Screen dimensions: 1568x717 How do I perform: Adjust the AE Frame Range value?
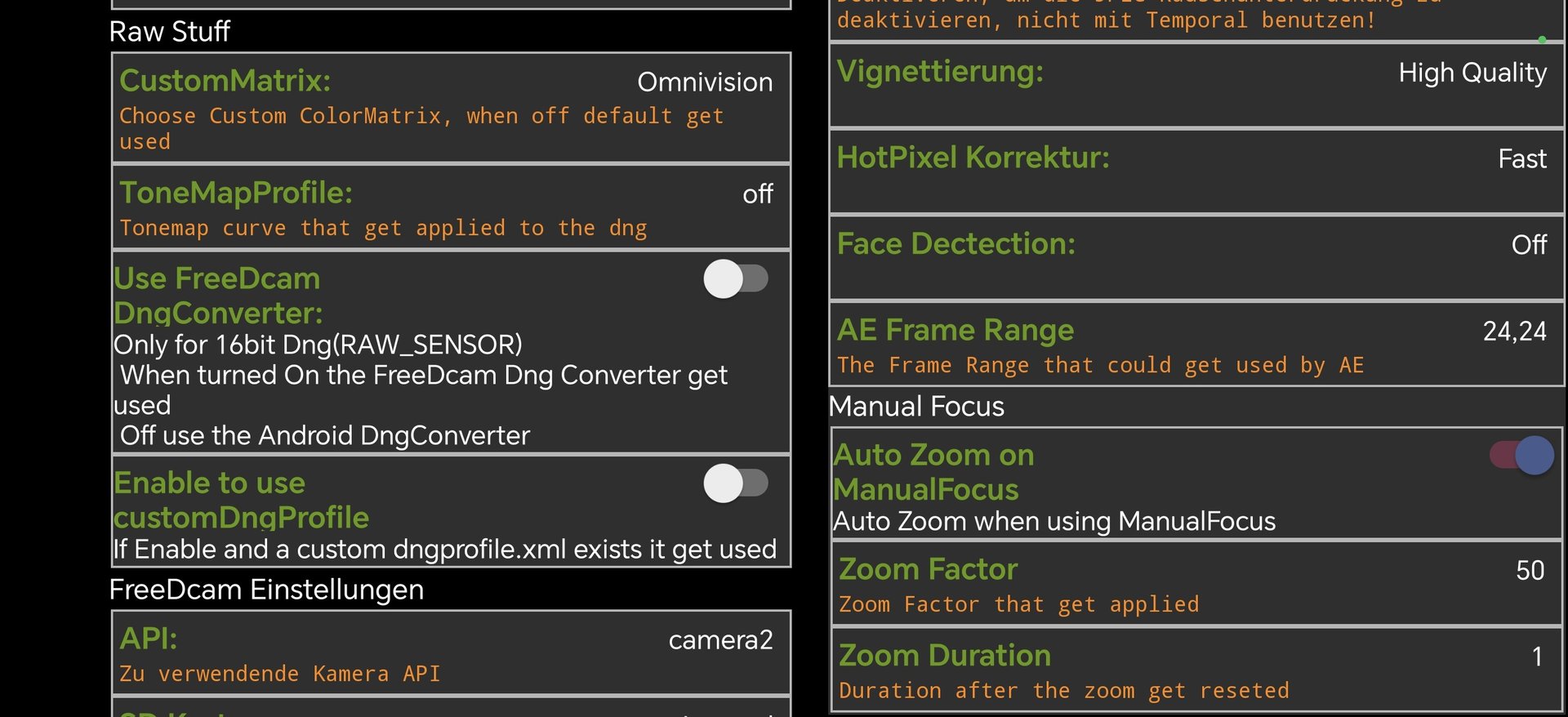1196,345
